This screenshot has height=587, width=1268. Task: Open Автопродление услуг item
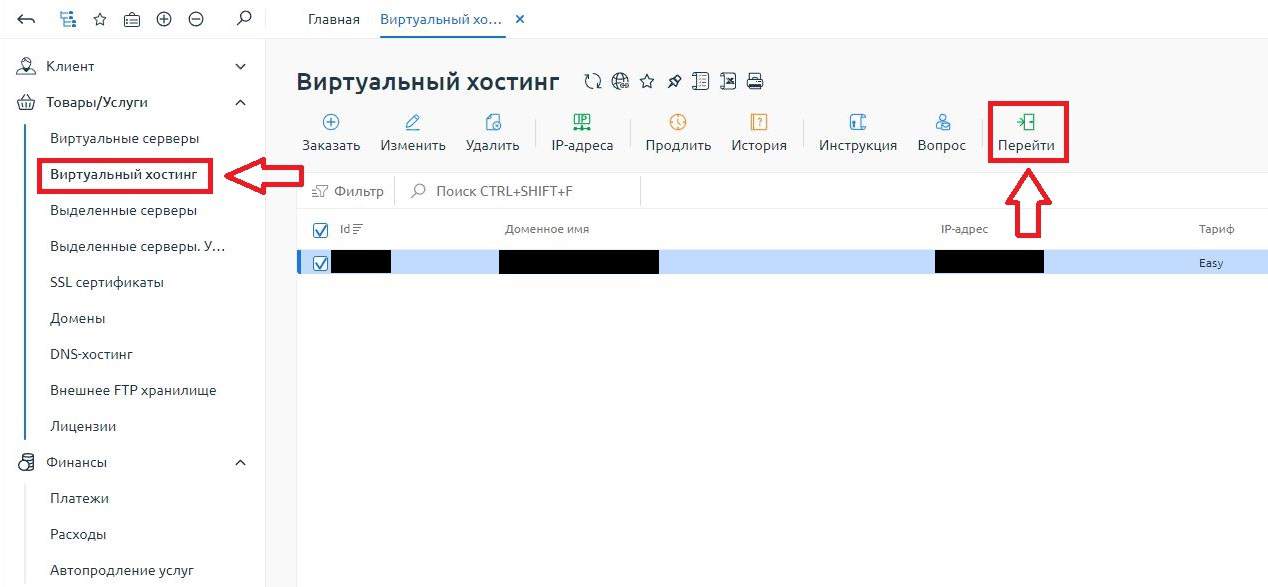coord(122,570)
